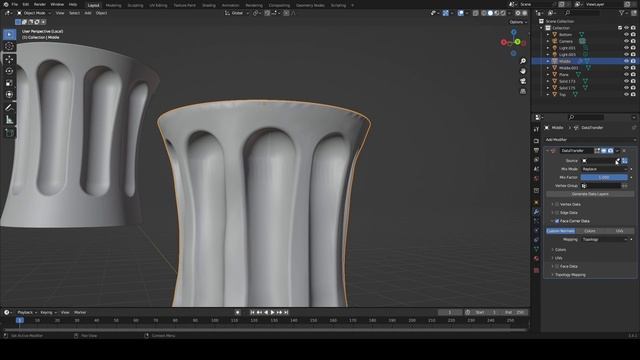Open the Output properties tab

pos(536,150)
